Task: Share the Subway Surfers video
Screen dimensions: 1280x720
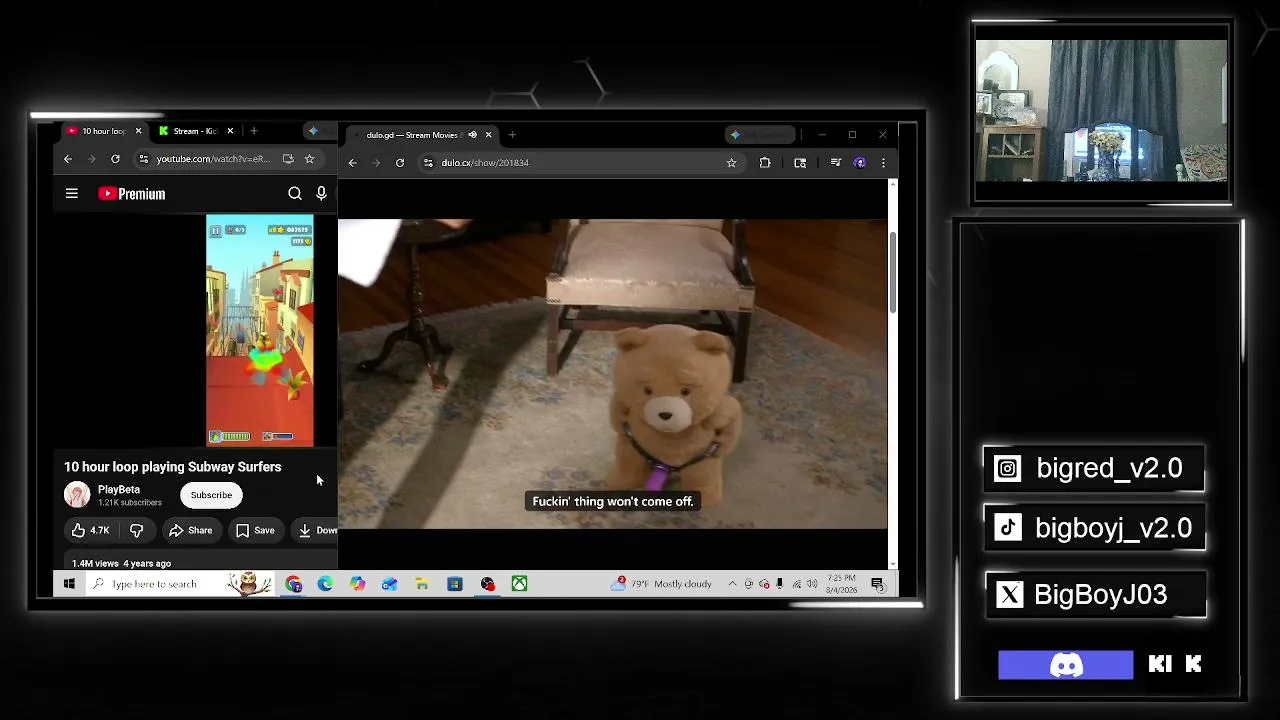Action: tap(190, 530)
